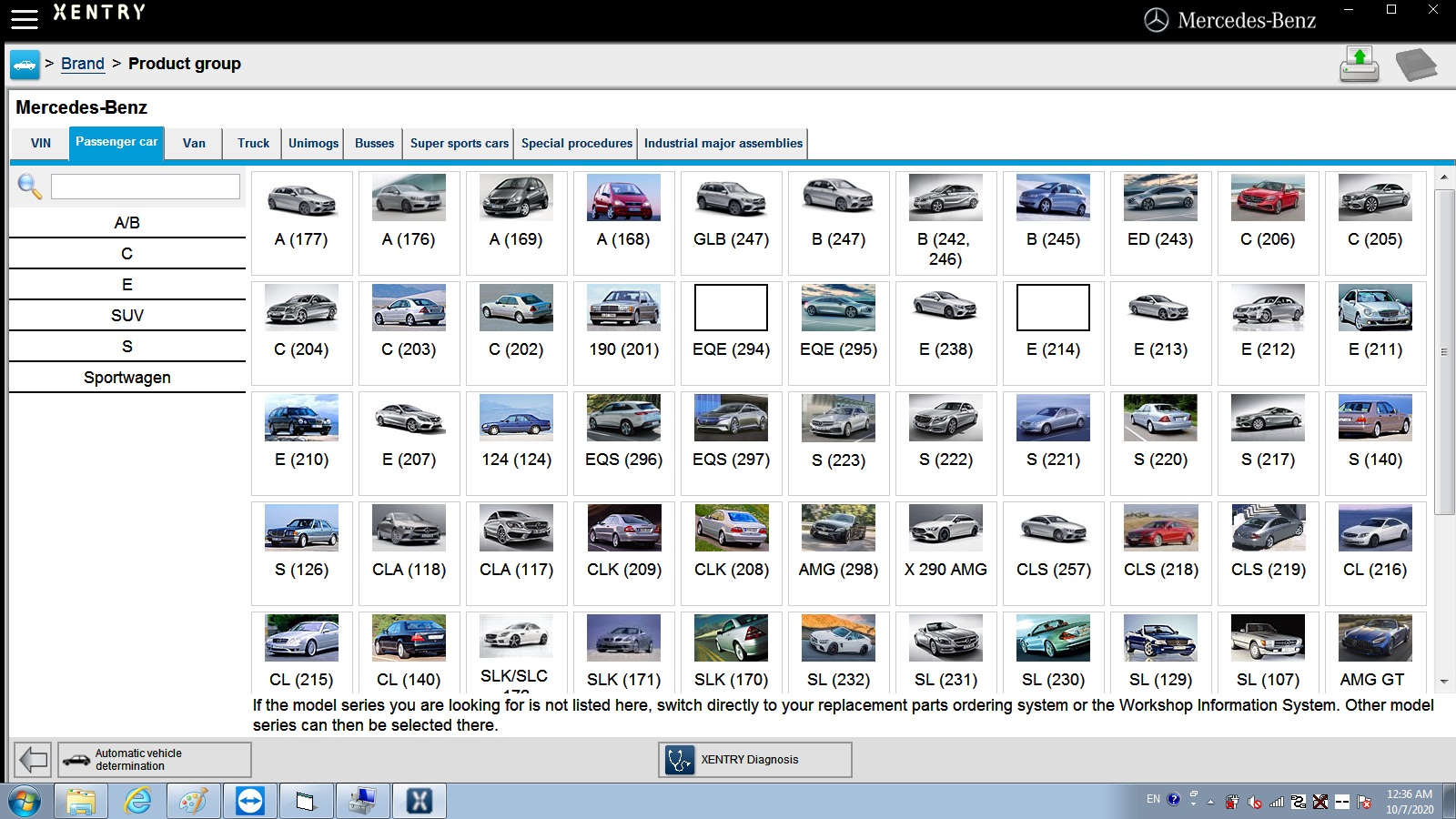The width and height of the screenshot is (1456, 819).
Task: Click Automatic vehicle determination button
Action: click(x=155, y=759)
